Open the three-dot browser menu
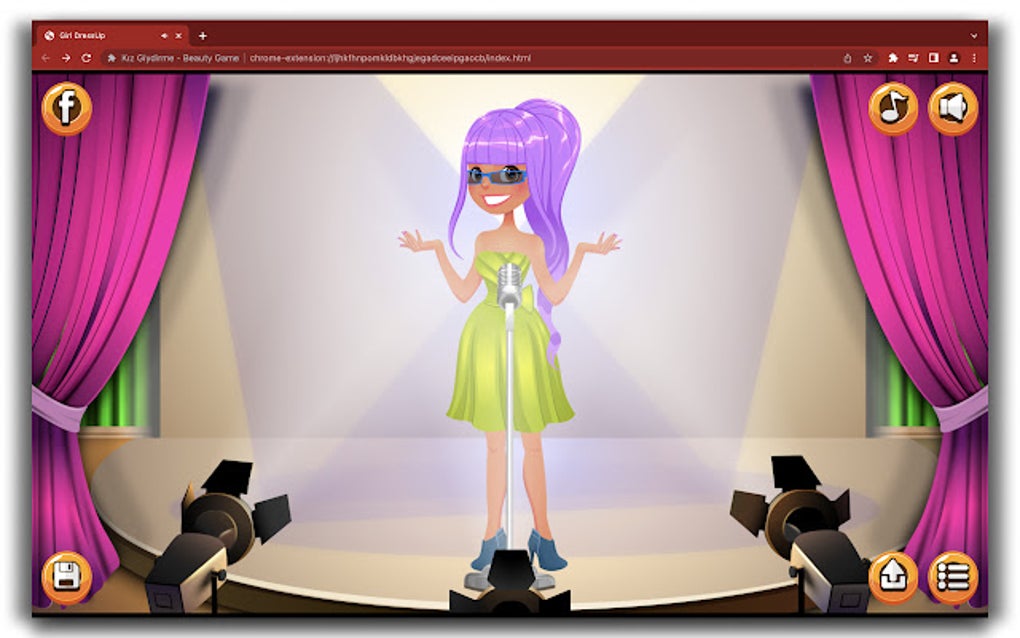Screen dimensions: 1020x638 (x=974, y=58)
